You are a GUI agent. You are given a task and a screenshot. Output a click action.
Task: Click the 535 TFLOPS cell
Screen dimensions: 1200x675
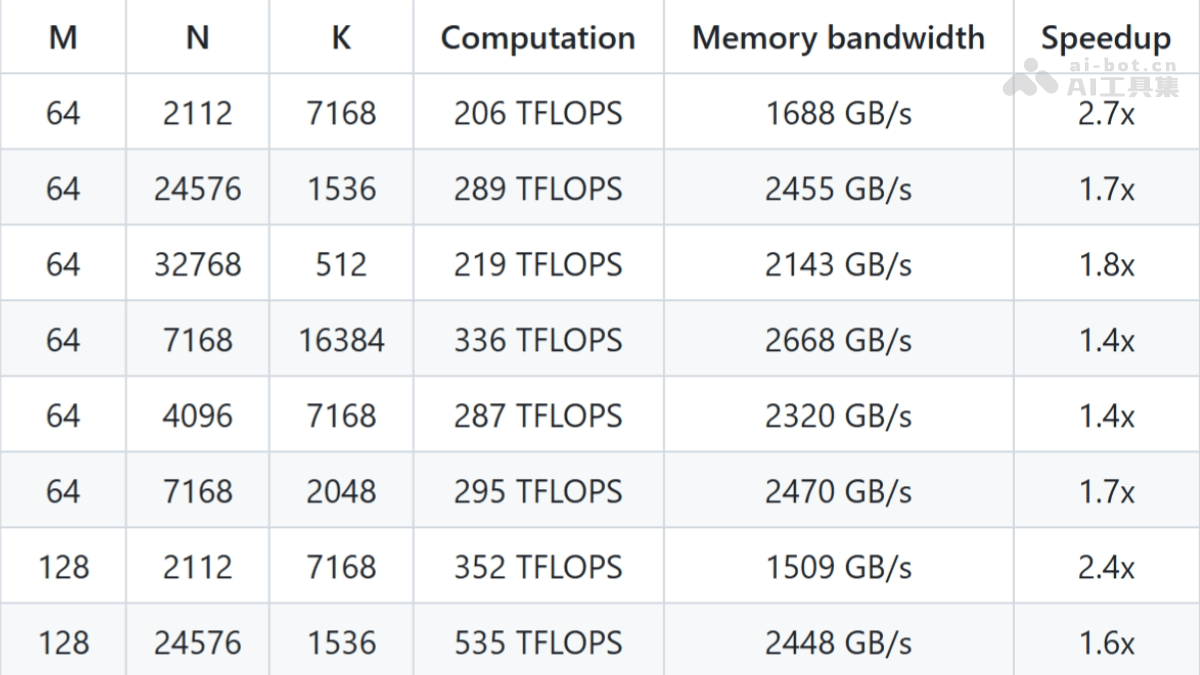pyautogui.click(x=538, y=643)
